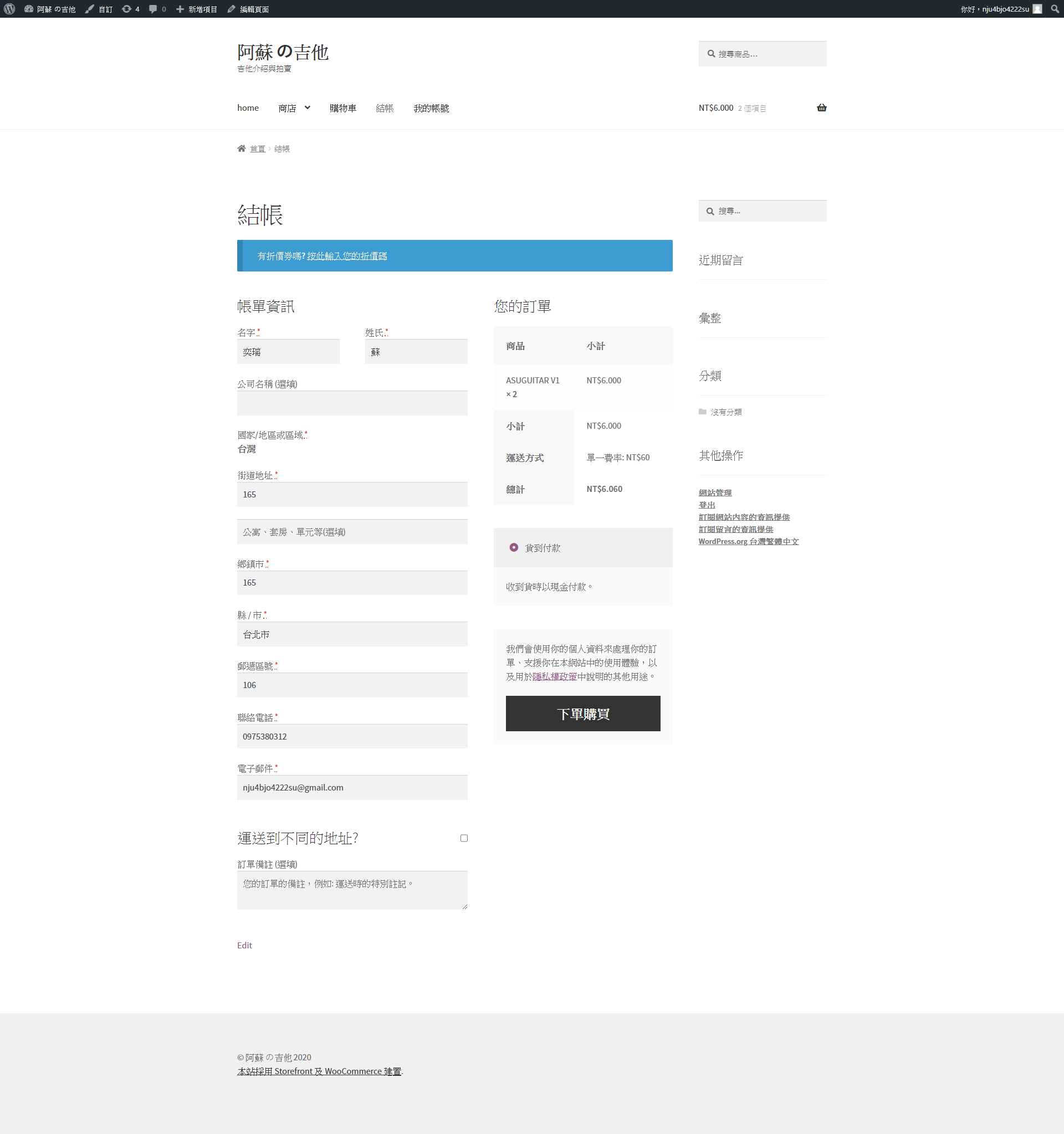Click the home breadcrumb 首頁 icon
The width and height of the screenshot is (1064, 1134).
coord(242,148)
